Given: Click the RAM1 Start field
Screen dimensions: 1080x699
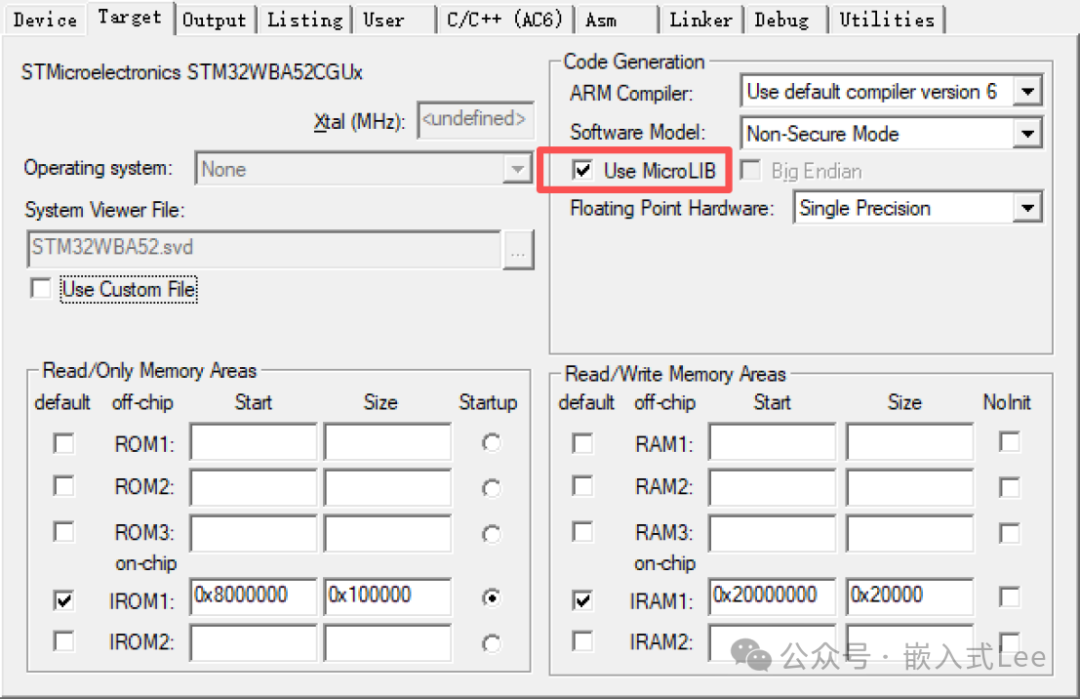Looking at the screenshot, I should pos(772,442).
